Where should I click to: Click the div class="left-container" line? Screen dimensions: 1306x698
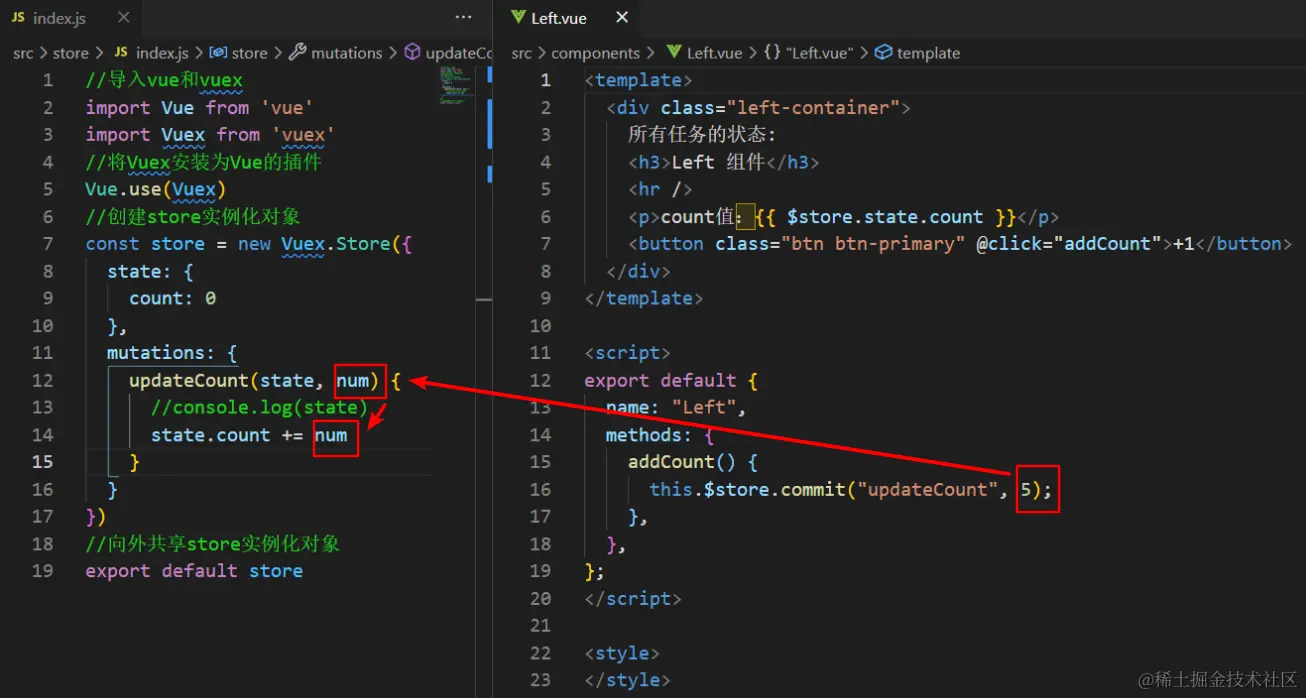tap(758, 107)
